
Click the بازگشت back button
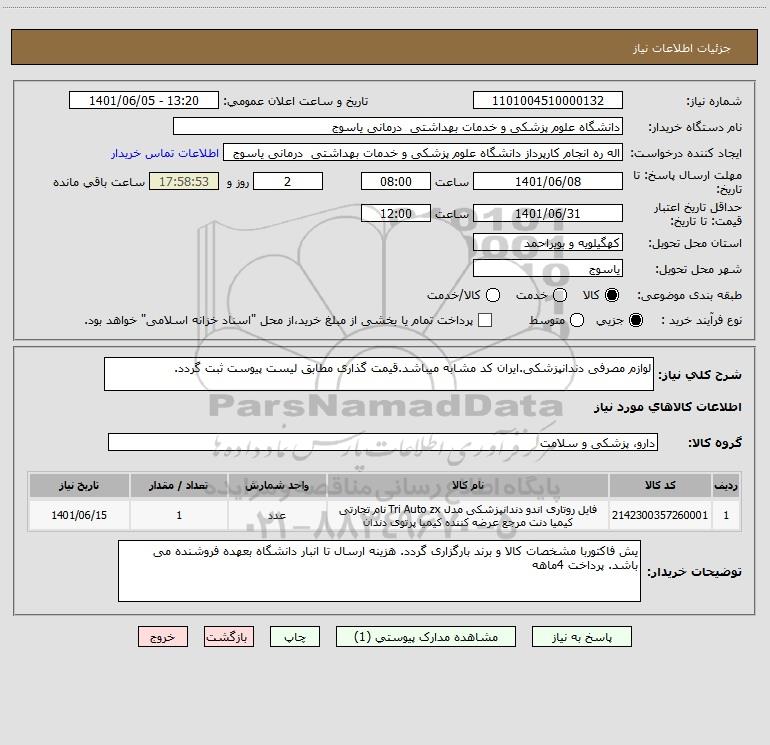coord(229,637)
